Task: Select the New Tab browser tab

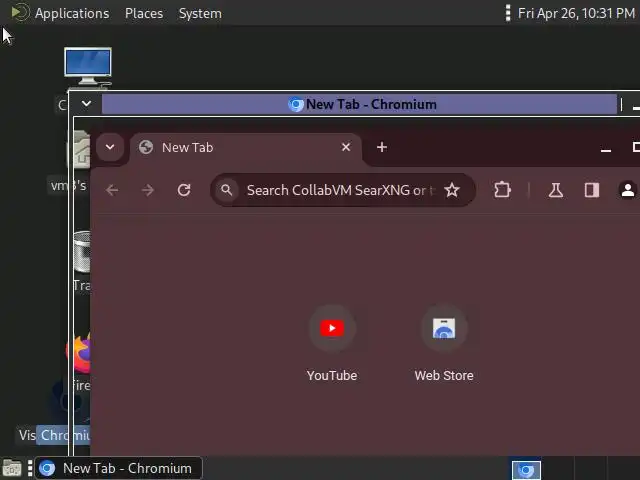Action: [x=246, y=147]
